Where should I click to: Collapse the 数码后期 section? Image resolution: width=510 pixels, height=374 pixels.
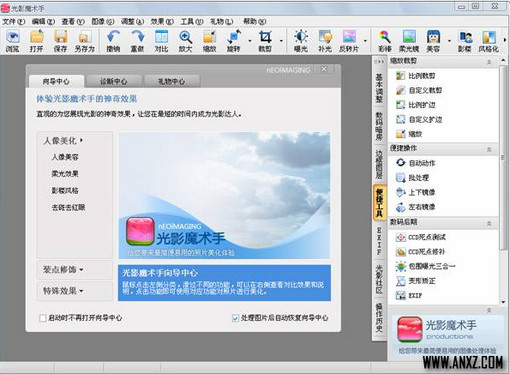pyautogui.click(x=489, y=223)
